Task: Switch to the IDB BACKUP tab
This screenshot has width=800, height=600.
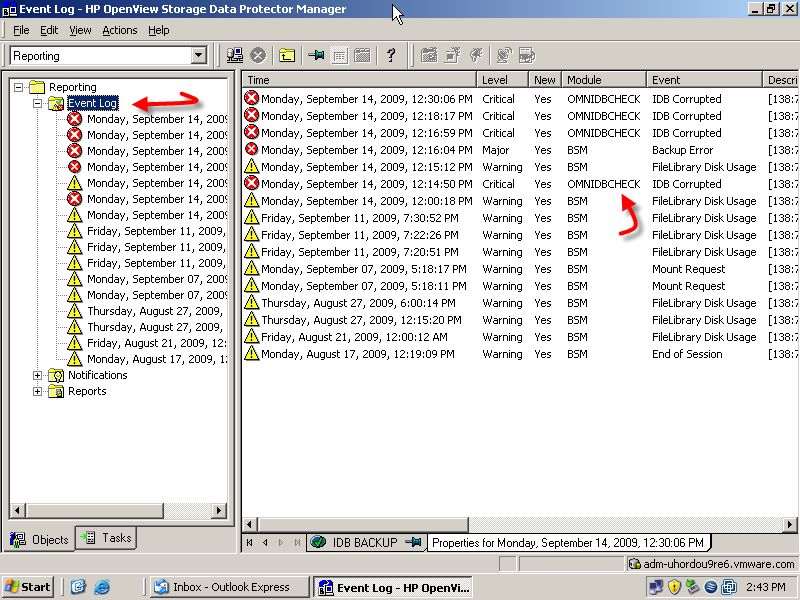Action: tap(365, 542)
